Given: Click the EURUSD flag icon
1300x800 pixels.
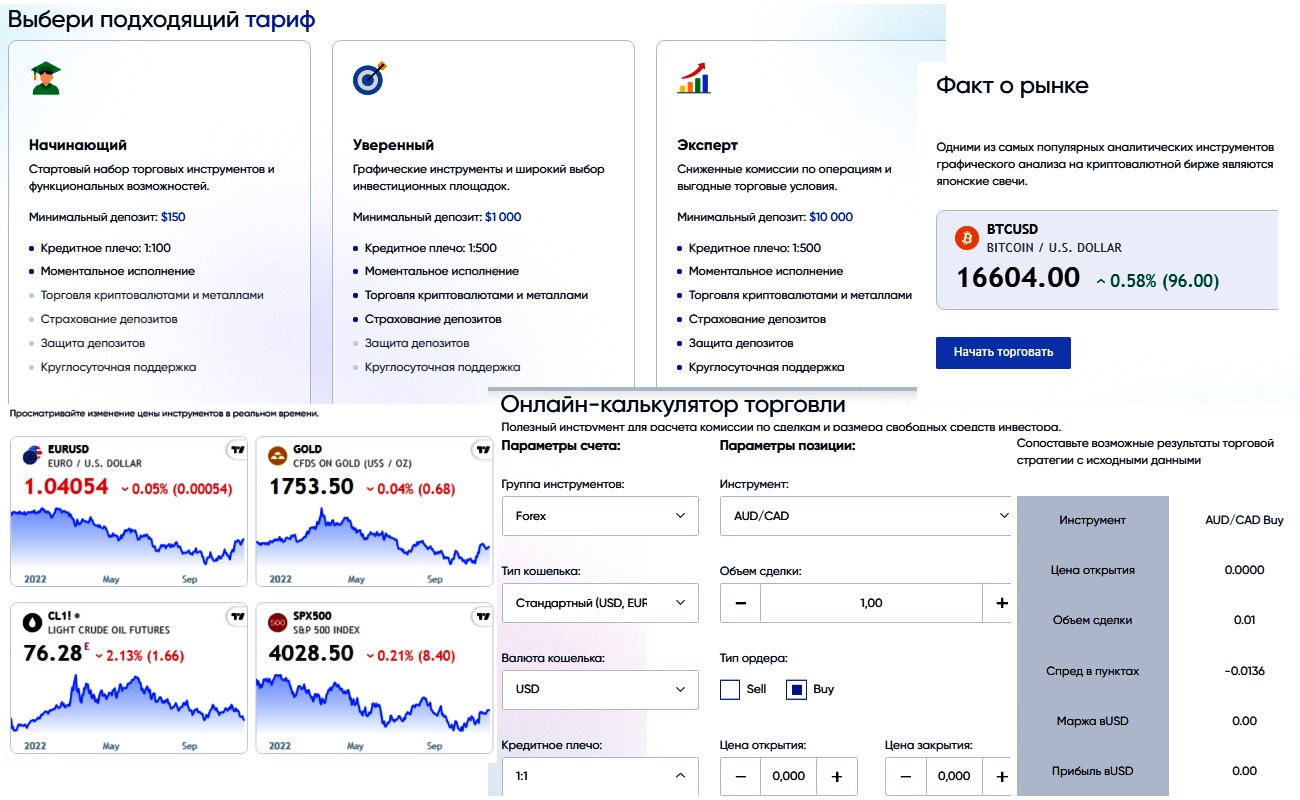Looking at the screenshot, I should 31,455.
